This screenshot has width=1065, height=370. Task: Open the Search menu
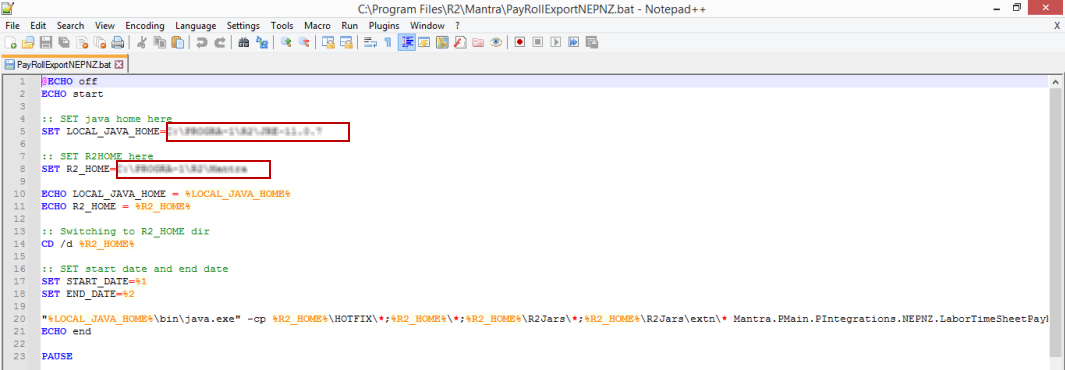pyautogui.click(x=71, y=26)
